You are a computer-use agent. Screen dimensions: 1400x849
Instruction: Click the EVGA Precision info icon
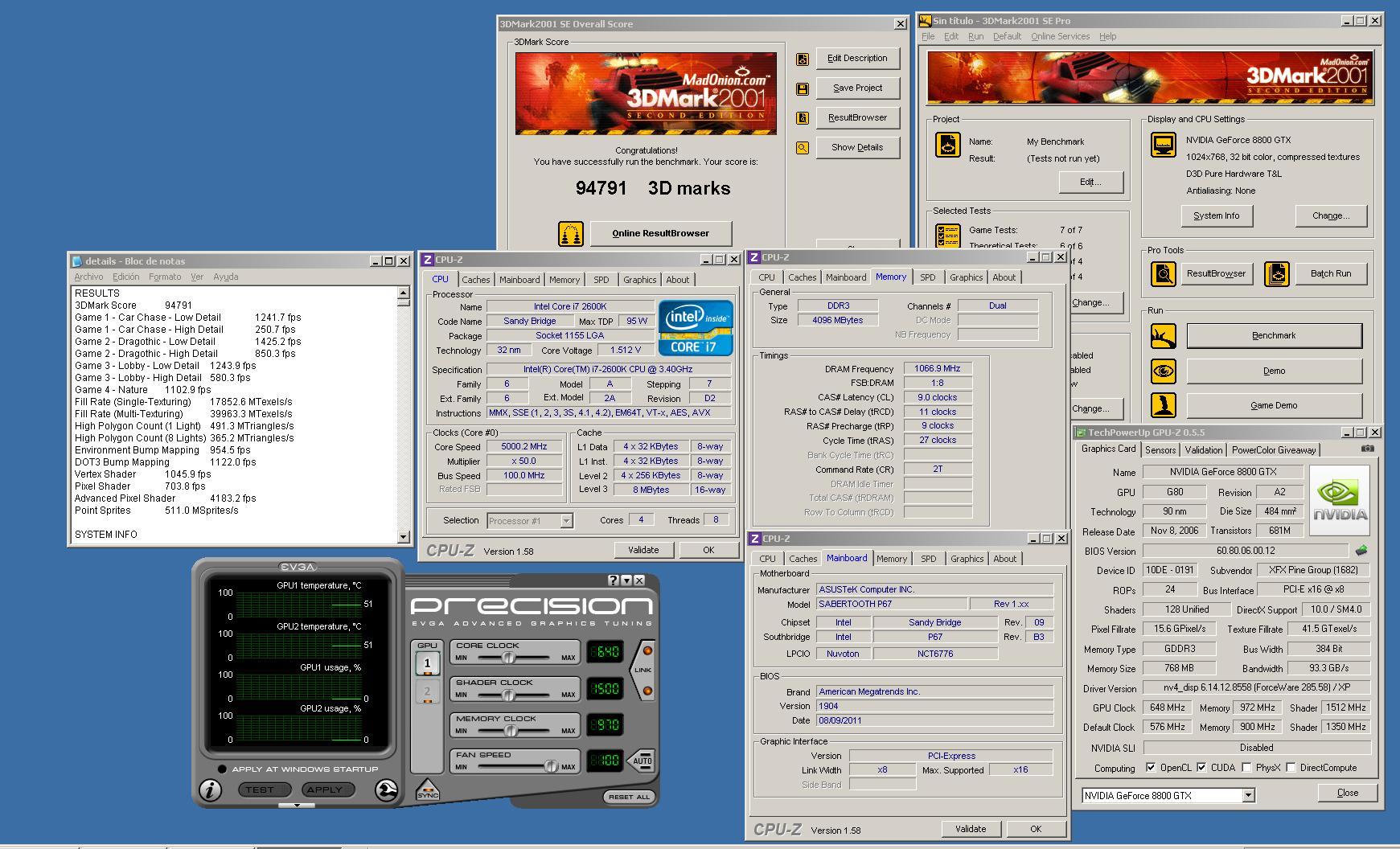click(210, 790)
